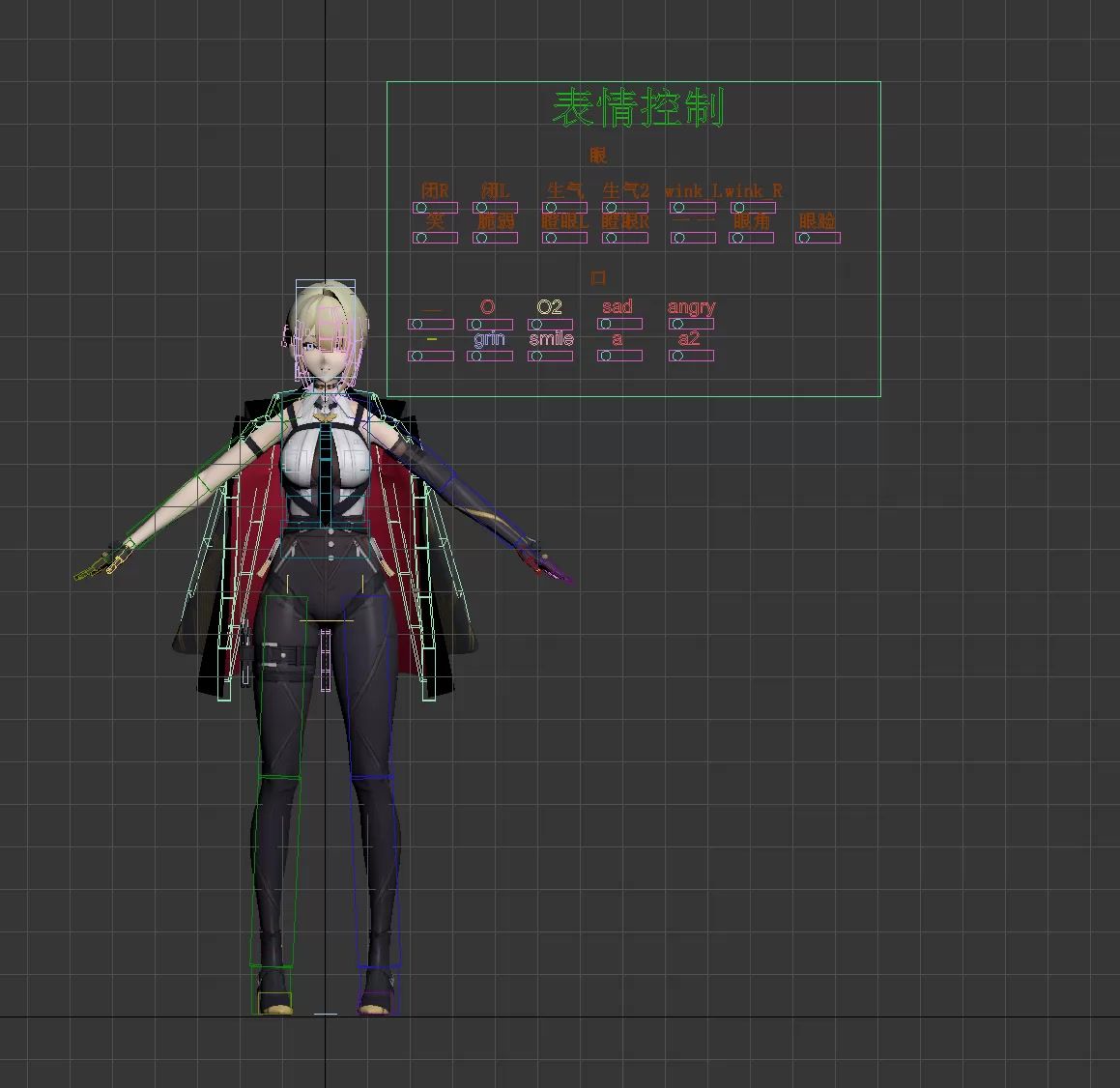Screen dimensions: 1120x1088
Task: Select the angry mouth slider knob
Action: [677, 325]
